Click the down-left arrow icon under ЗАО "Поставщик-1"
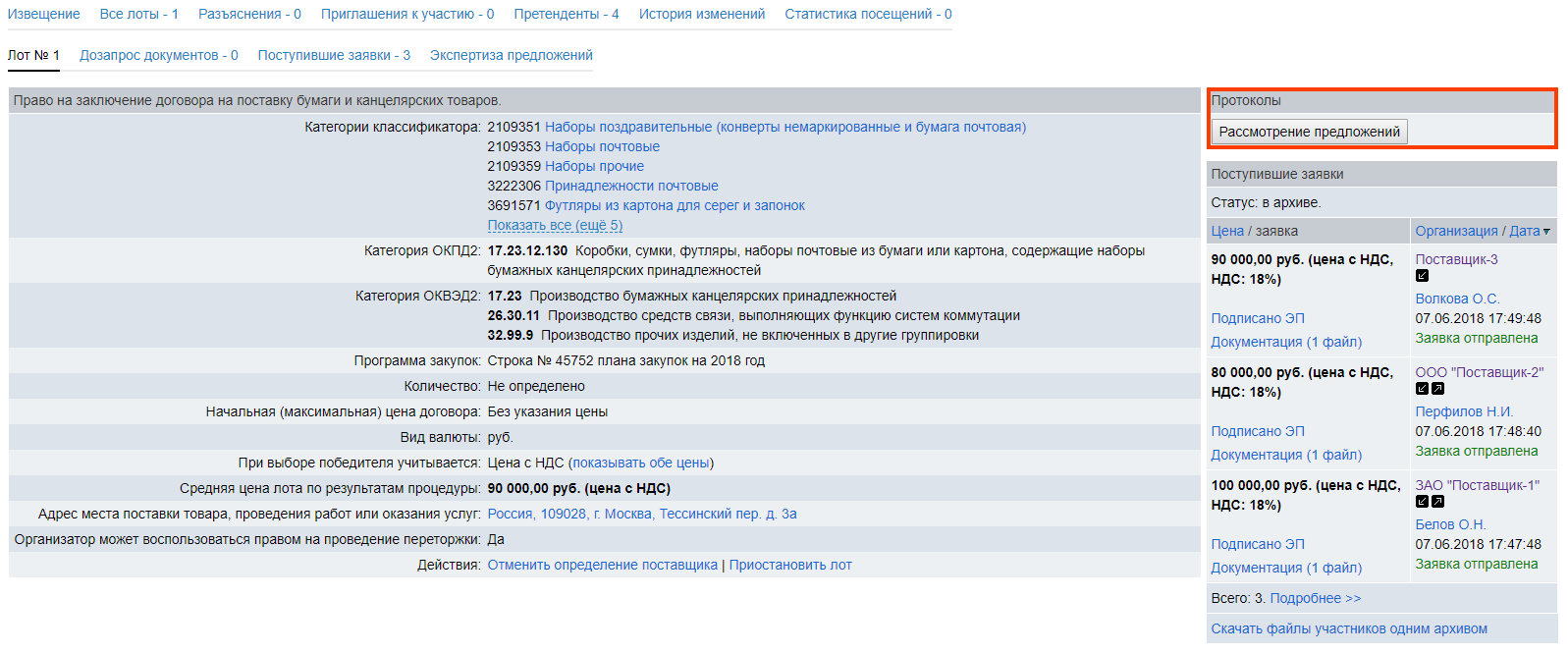This screenshot has width=1568, height=654. pos(1422,502)
